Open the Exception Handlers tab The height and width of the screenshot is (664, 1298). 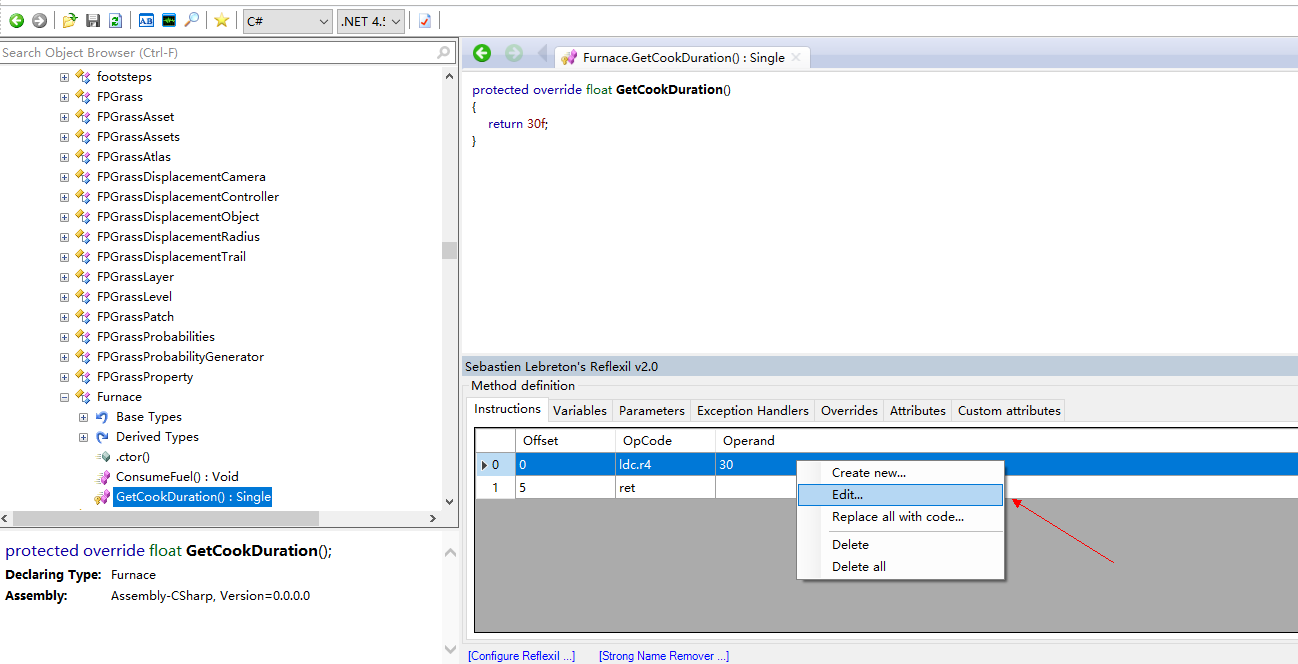point(752,410)
